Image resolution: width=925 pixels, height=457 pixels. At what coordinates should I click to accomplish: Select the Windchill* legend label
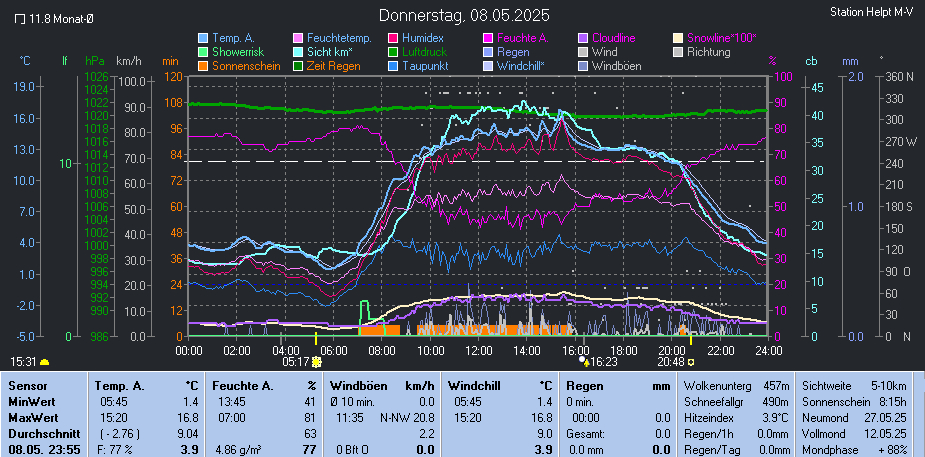tap(521, 67)
